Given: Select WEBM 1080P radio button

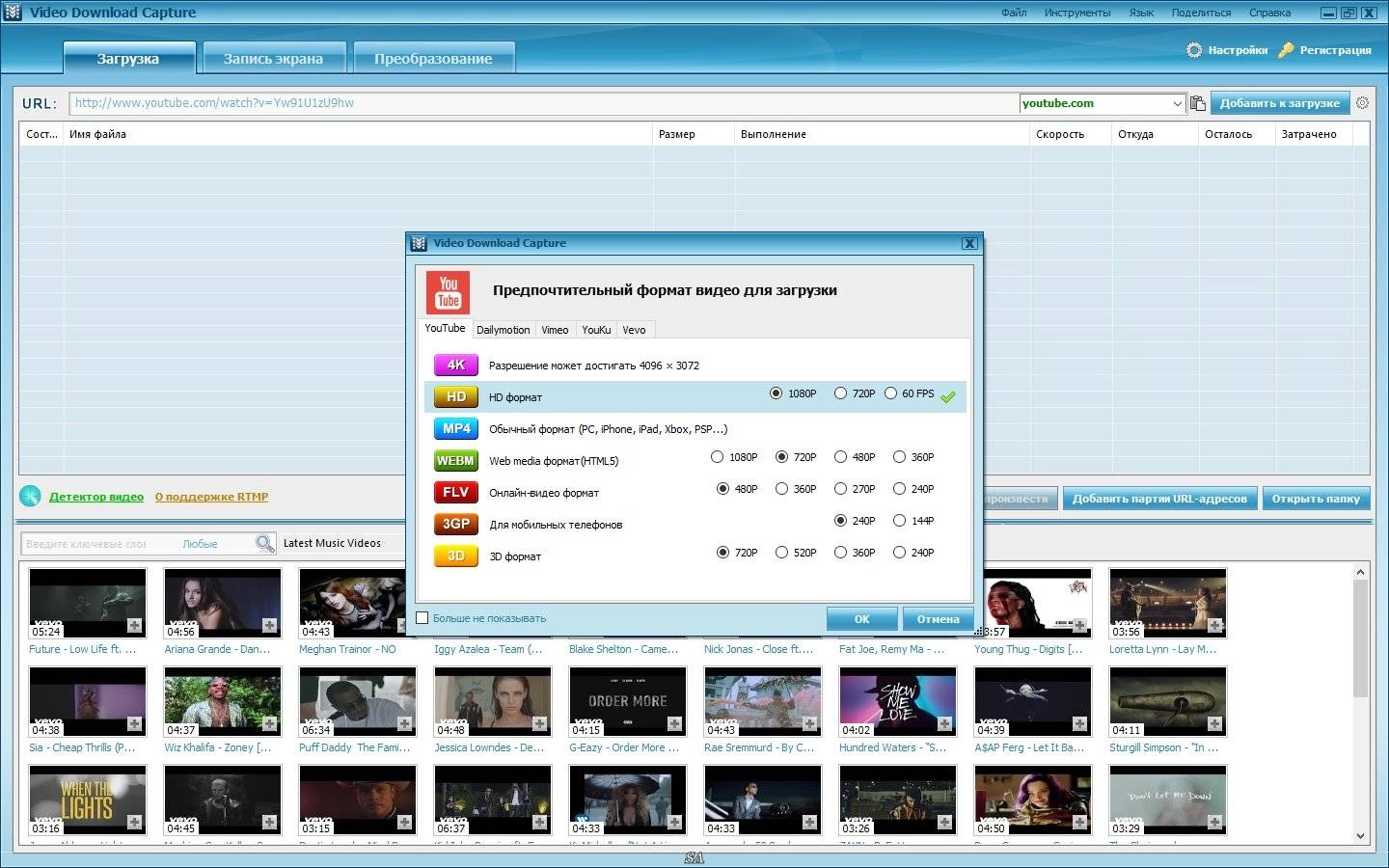Looking at the screenshot, I should pos(717,457).
